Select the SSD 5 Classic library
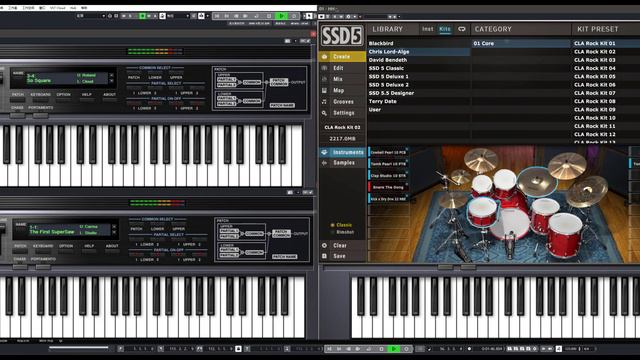 point(419,68)
